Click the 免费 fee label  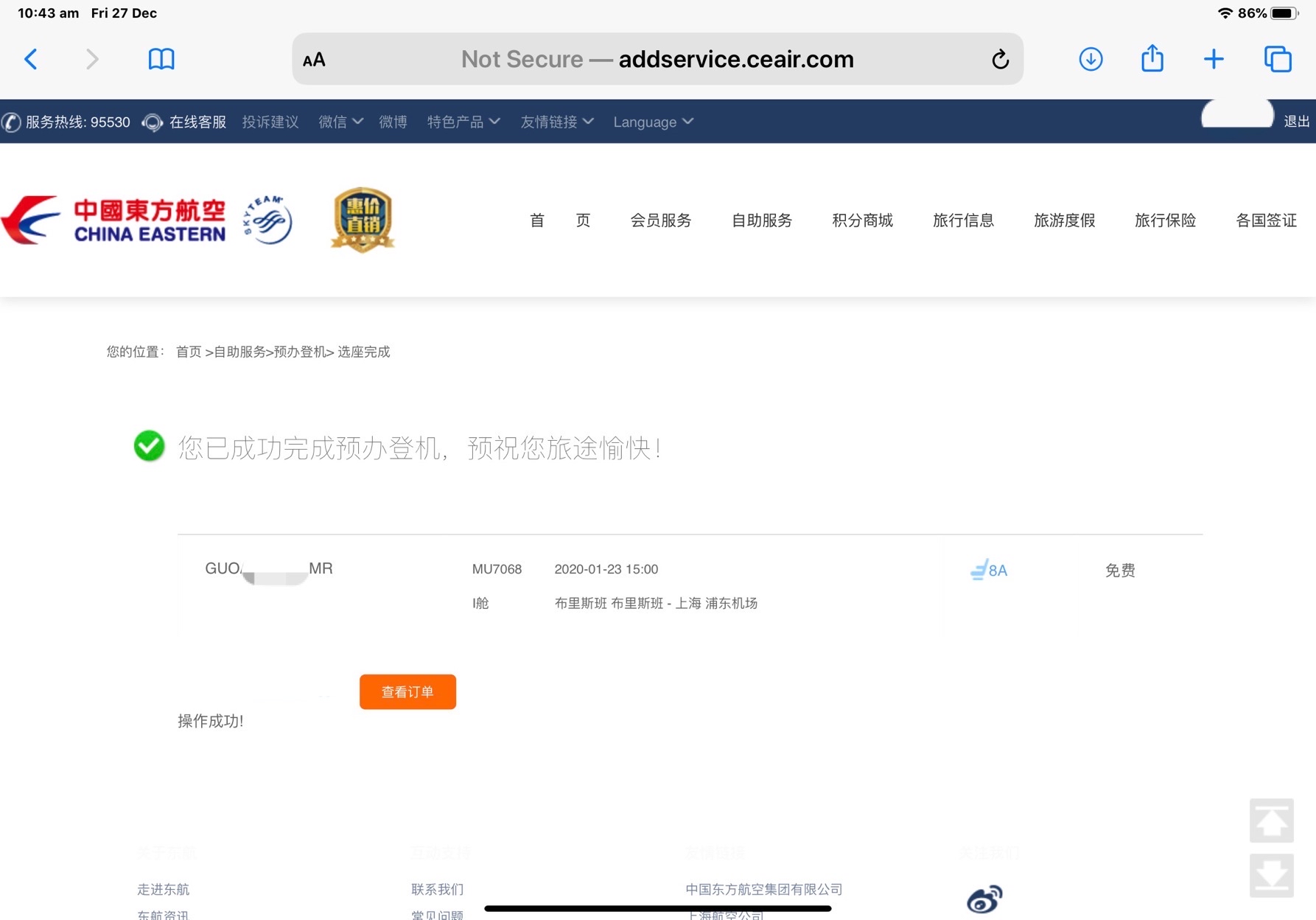click(1120, 570)
